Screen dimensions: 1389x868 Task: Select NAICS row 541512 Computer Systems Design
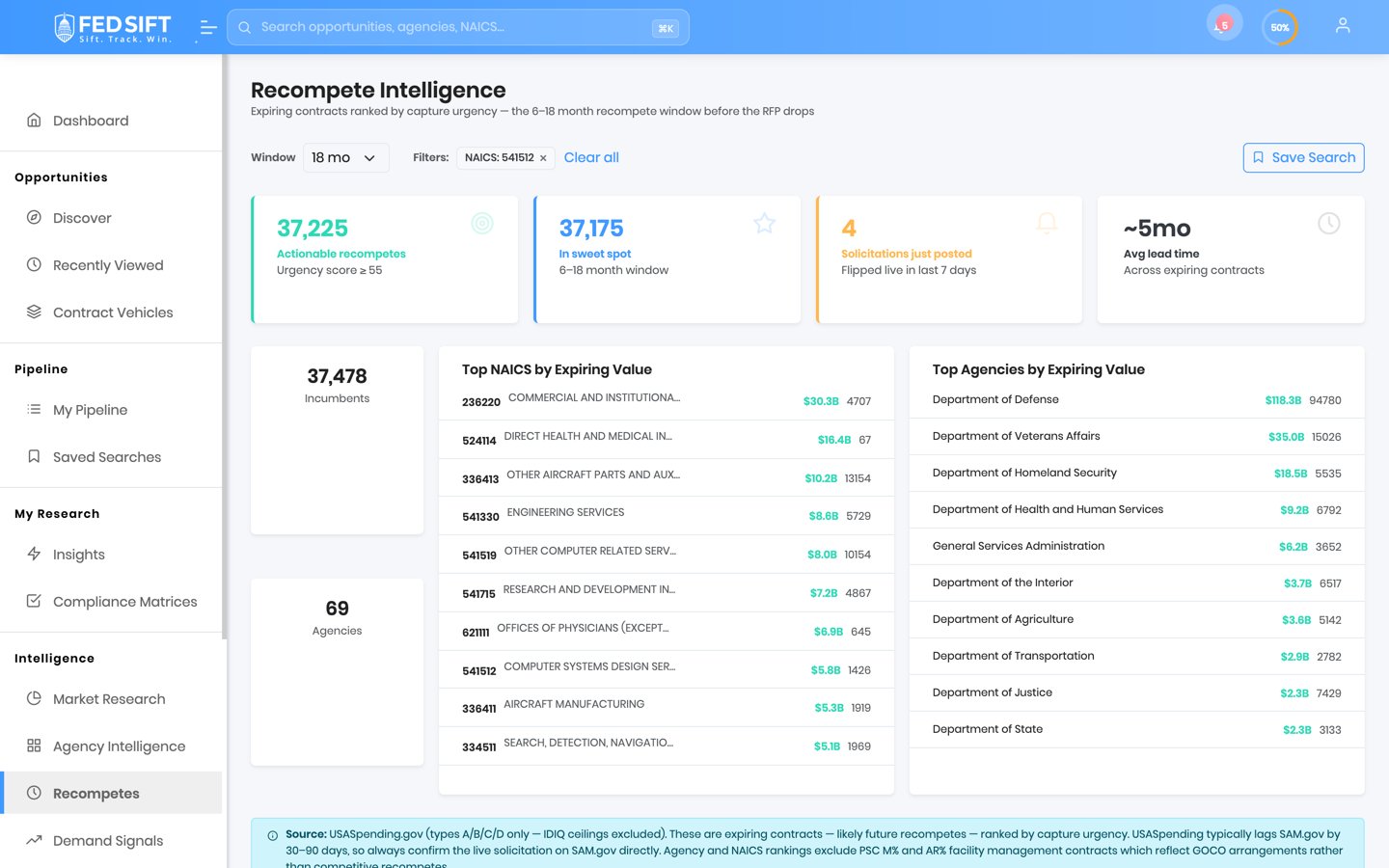[x=667, y=669]
